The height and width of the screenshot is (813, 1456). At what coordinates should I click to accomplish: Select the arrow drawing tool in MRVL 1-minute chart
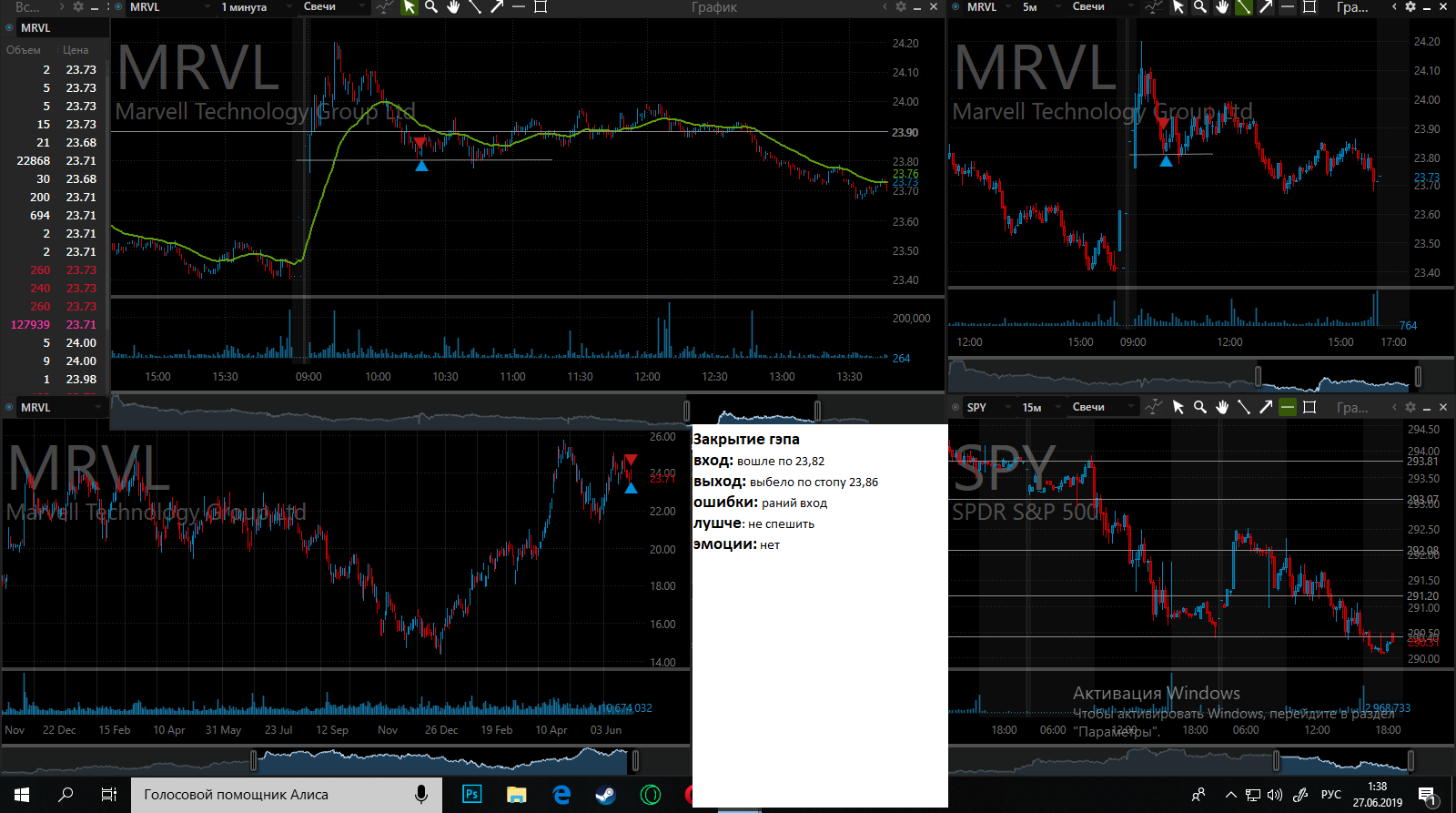click(497, 7)
